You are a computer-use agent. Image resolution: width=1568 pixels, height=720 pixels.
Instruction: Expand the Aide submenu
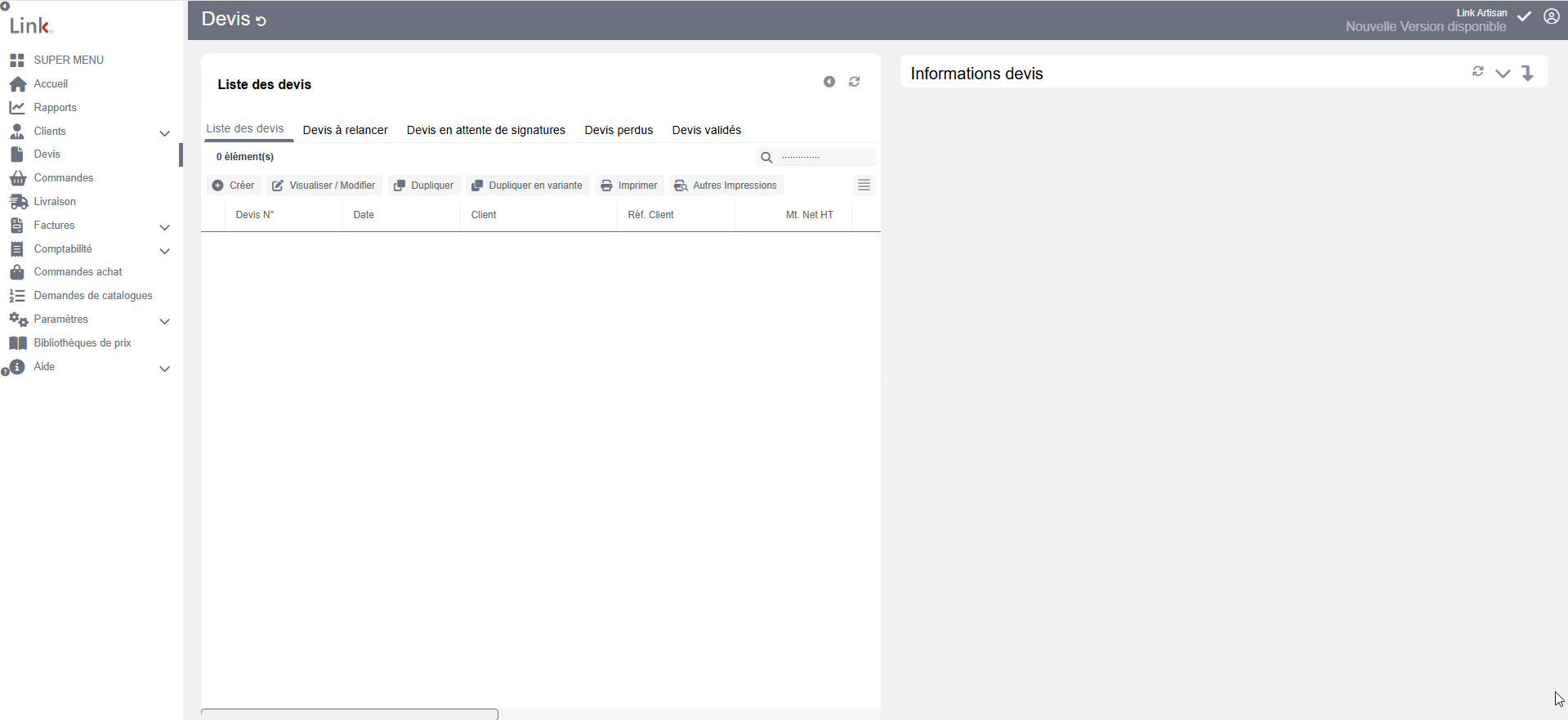tap(164, 369)
